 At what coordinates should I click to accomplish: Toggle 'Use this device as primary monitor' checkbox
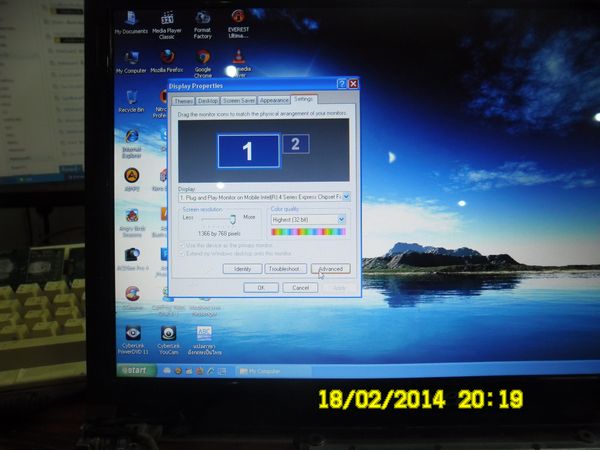(x=182, y=245)
